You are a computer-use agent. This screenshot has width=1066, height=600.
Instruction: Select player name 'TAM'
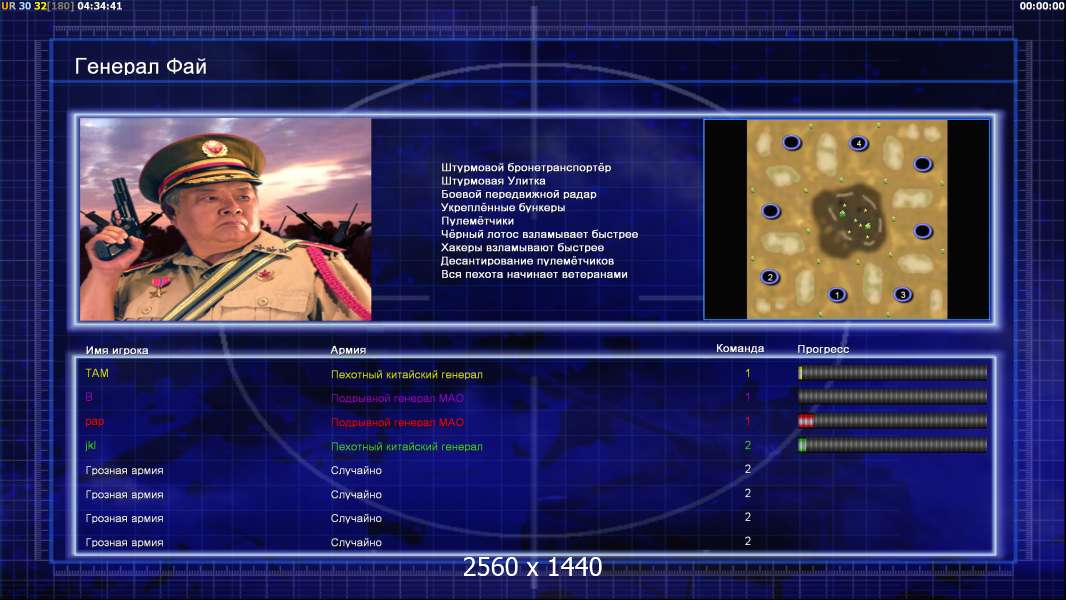coord(97,373)
